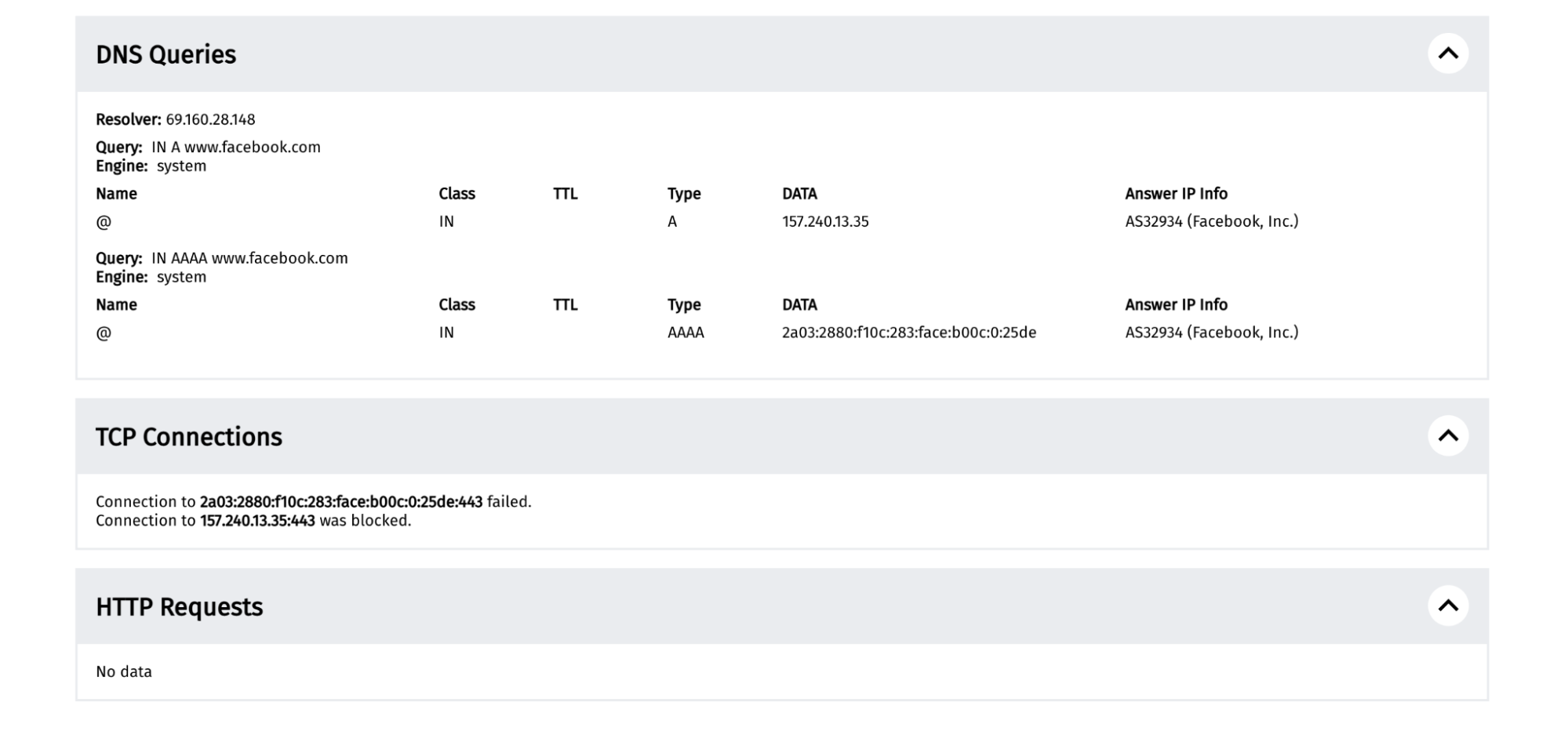1568x735 pixels.
Task: Click the failed IPv6 connection address
Action: point(341,502)
